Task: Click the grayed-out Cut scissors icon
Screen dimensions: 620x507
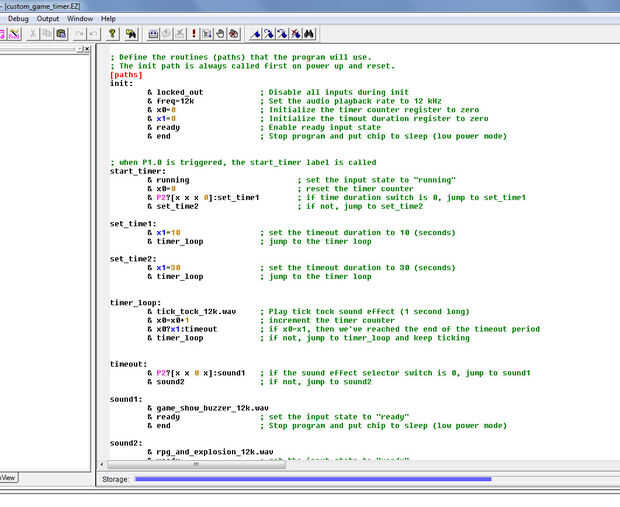Action: pyautogui.click(x=33, y=34)
